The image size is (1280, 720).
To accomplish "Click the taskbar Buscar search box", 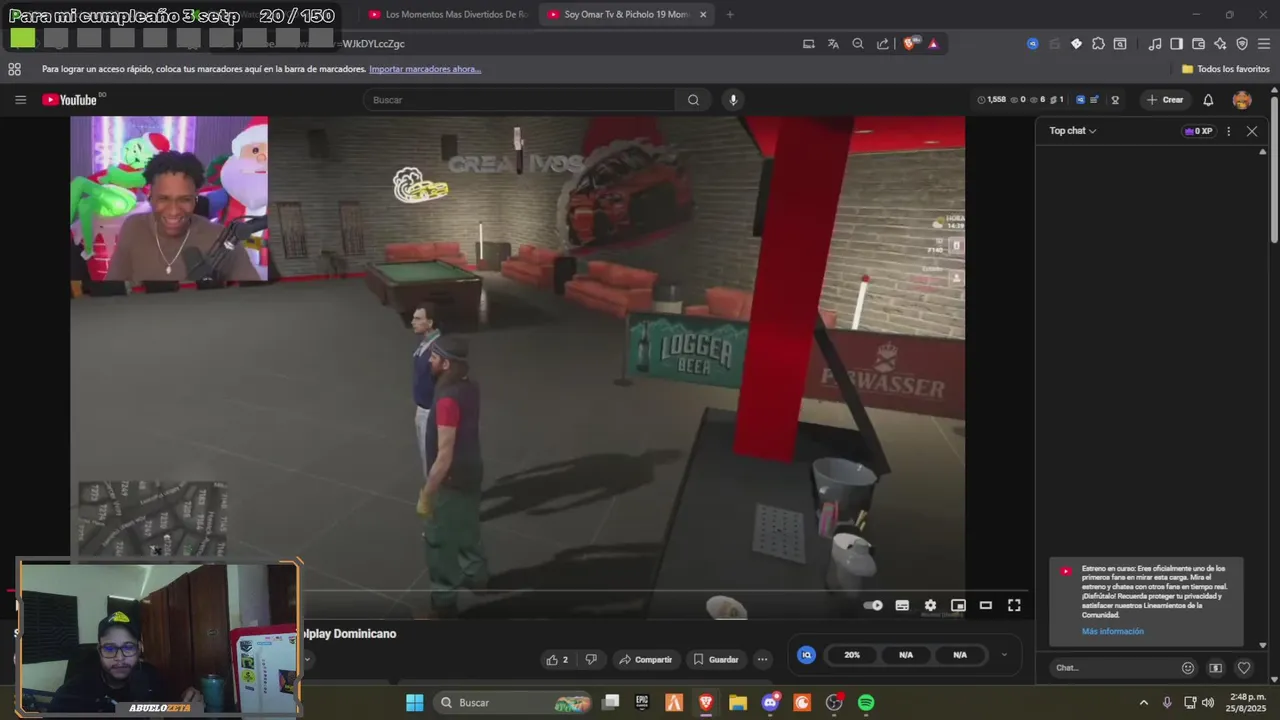I will [x=514, y=703].
